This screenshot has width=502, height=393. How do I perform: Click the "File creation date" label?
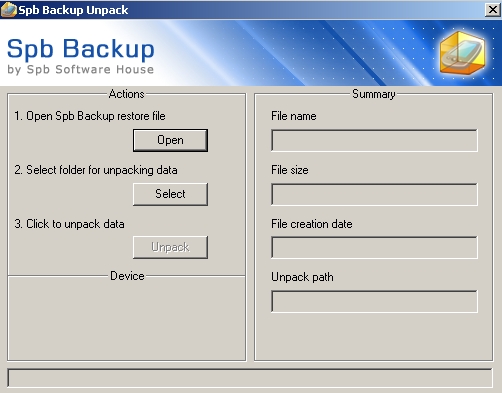click(312, 224)
